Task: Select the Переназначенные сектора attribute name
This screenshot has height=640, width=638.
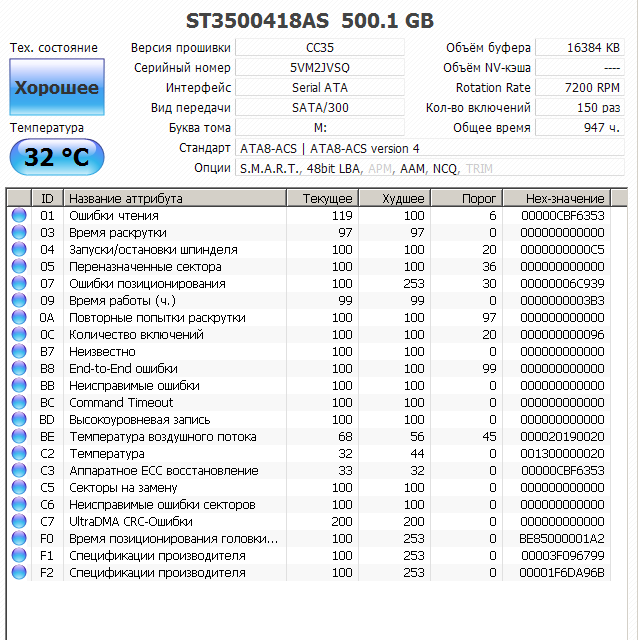Action: pyautogui.click(x=145, y=267)
